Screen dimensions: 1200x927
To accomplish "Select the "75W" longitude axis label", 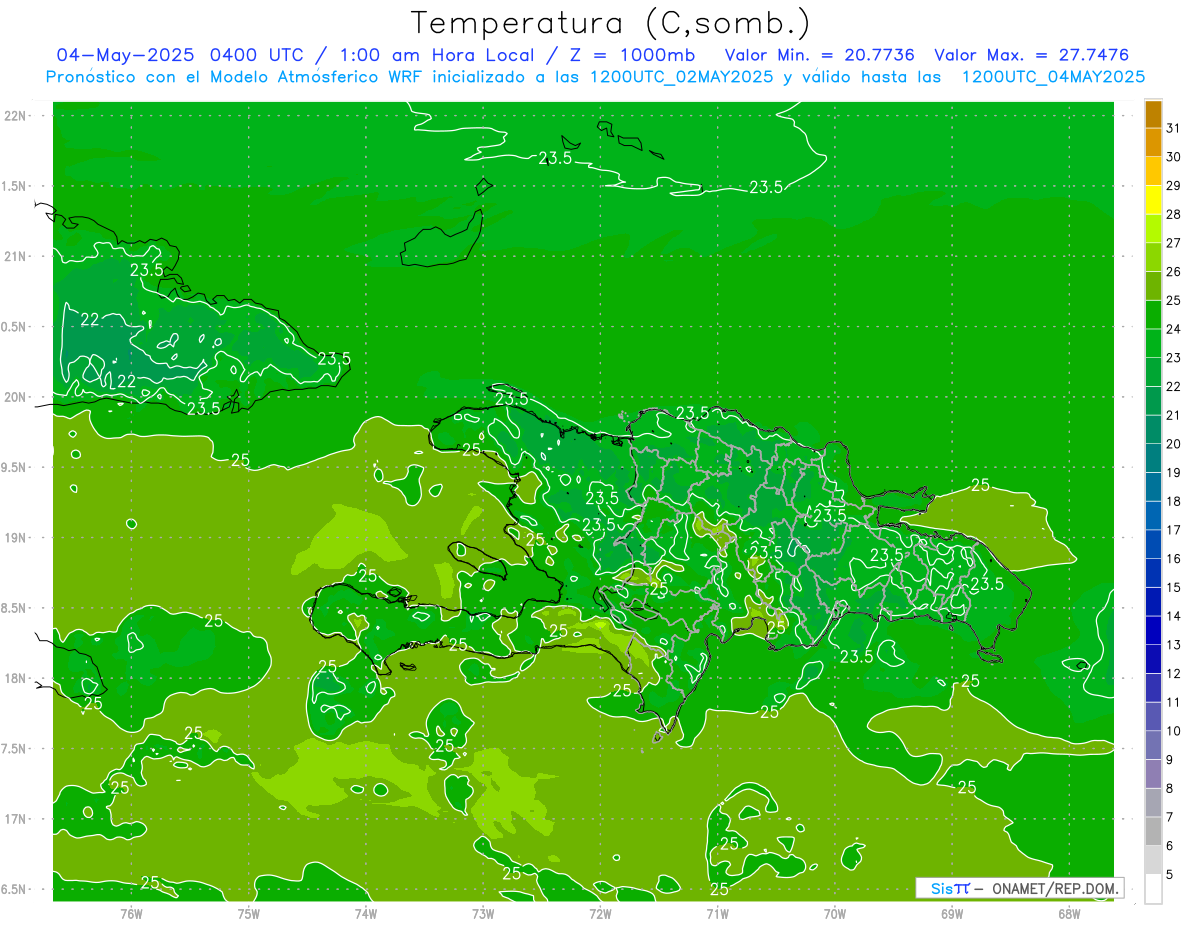I will 248,913.
